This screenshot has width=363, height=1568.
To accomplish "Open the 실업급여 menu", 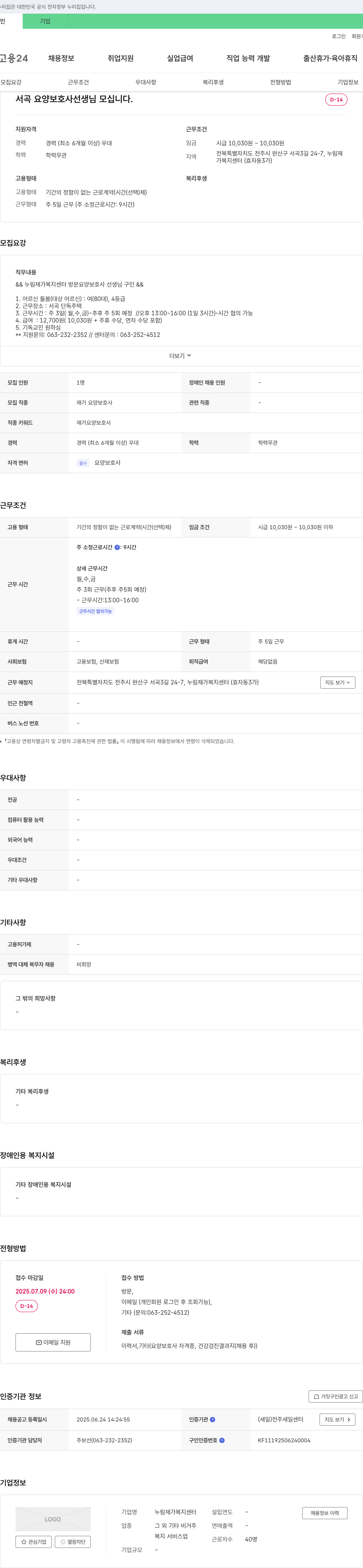I will (180, 58).
